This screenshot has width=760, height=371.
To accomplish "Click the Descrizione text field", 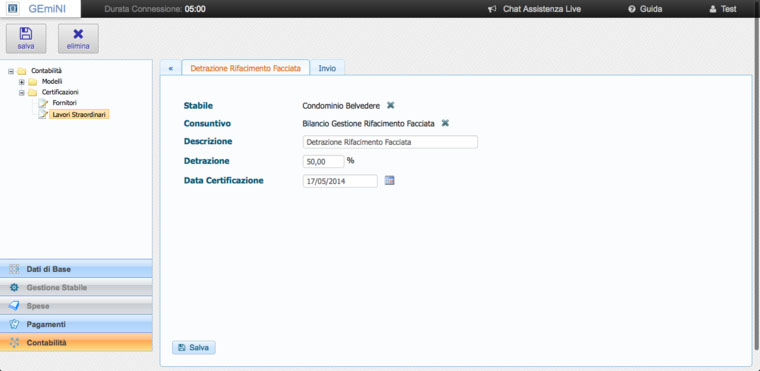I will [x=390, y=142].
